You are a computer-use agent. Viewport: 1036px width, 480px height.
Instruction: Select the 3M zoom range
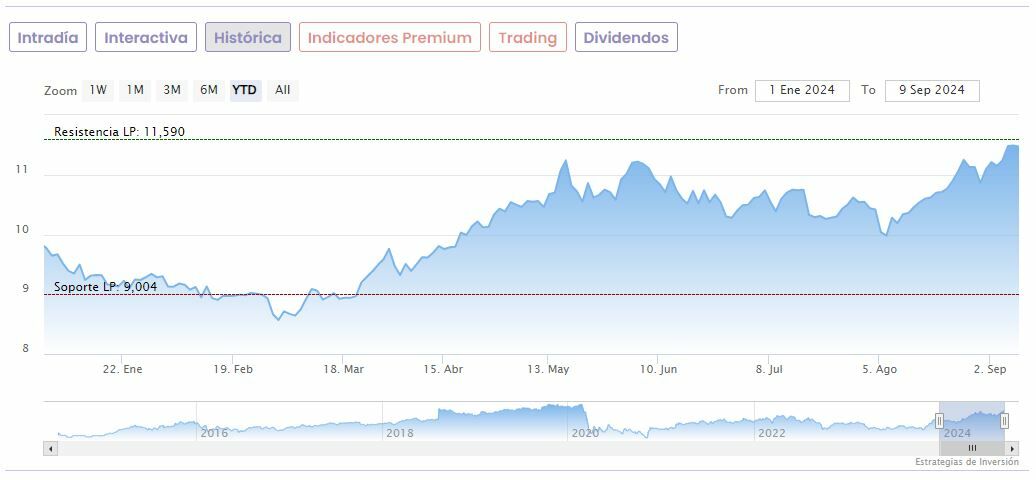(x=172, y=90)
